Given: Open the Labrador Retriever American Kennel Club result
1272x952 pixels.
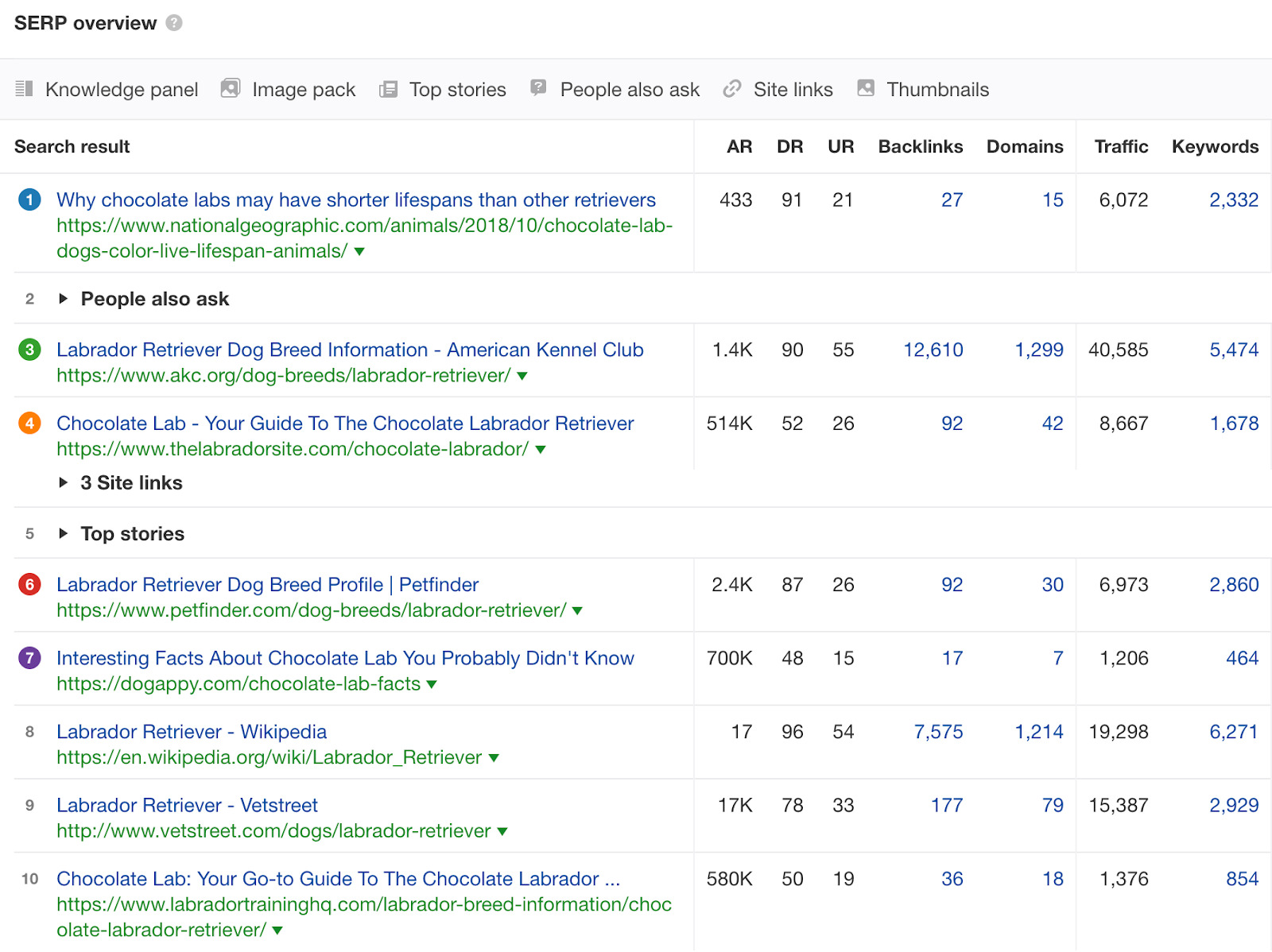Looking at the screenshot, I should click(x=350, y=350).
